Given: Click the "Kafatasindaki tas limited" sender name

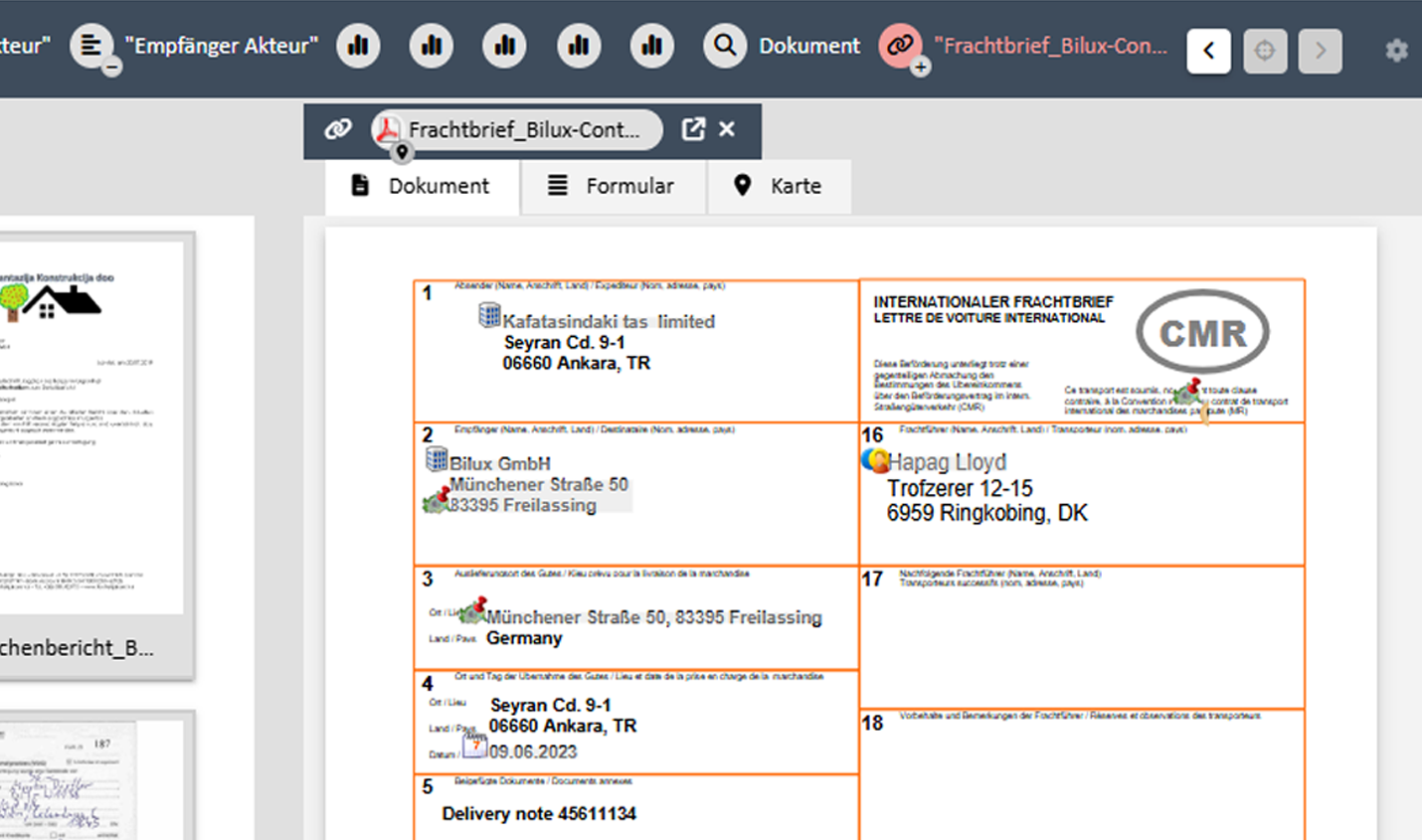Looking at the screenshot, I should click(x=609, y=321).
